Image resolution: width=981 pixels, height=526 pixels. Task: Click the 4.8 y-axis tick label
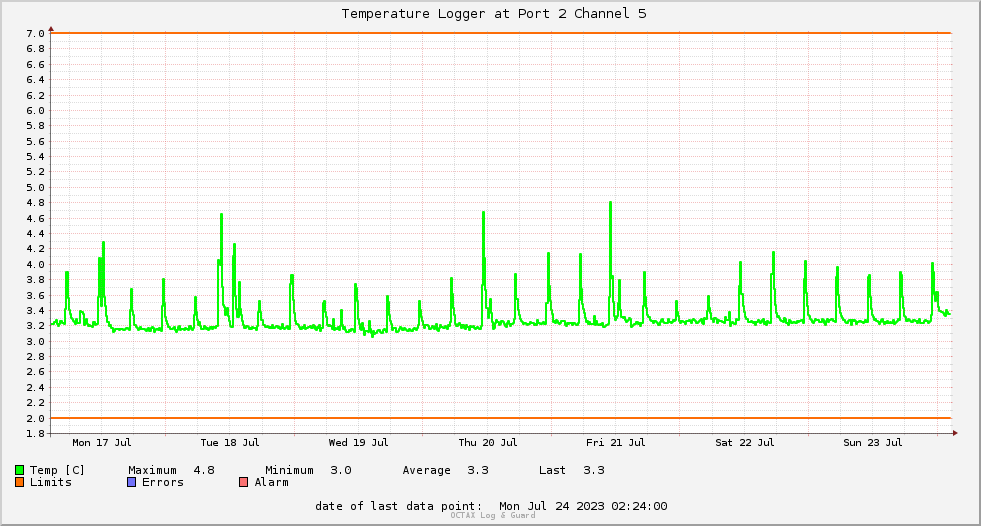pos(36,203)
